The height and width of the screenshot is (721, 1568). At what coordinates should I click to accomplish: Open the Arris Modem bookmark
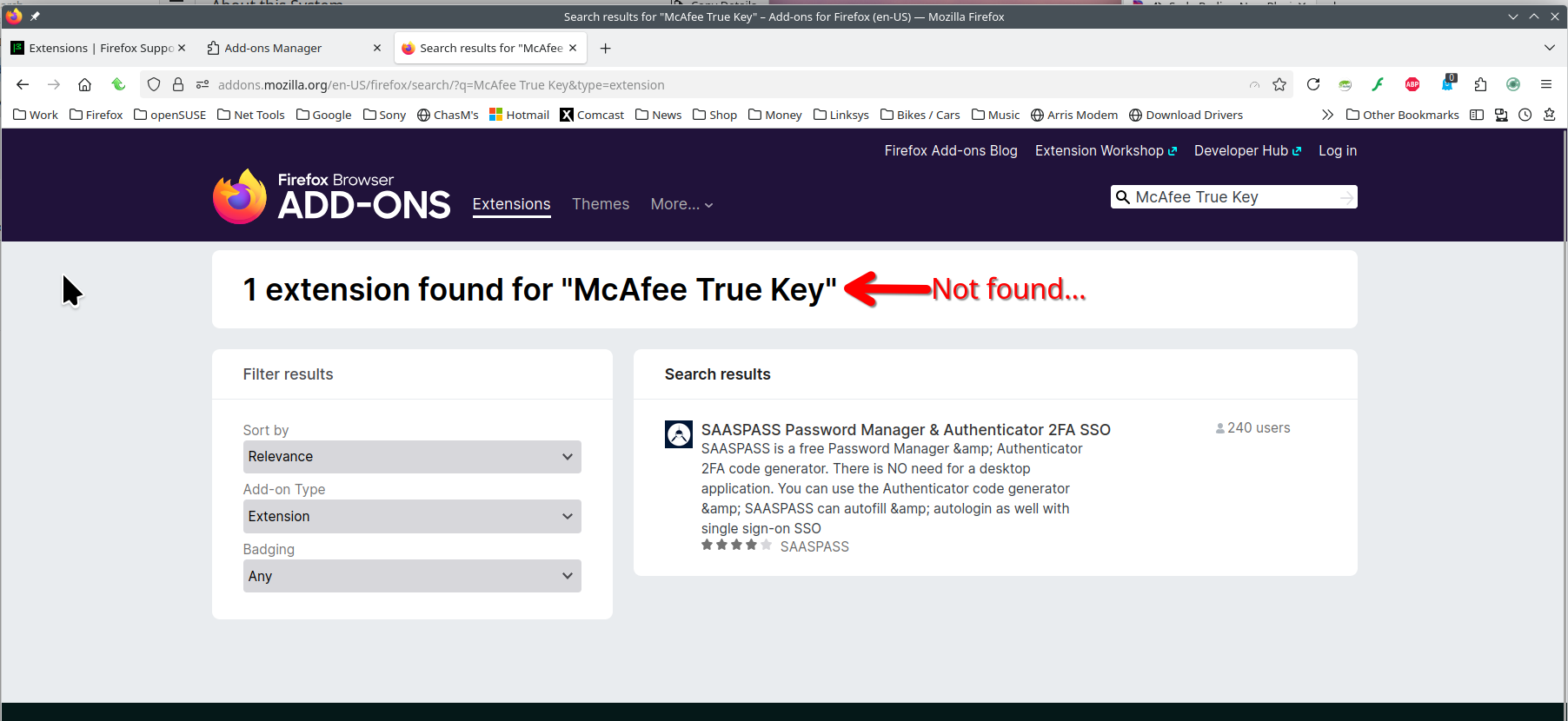(1074, 115)
